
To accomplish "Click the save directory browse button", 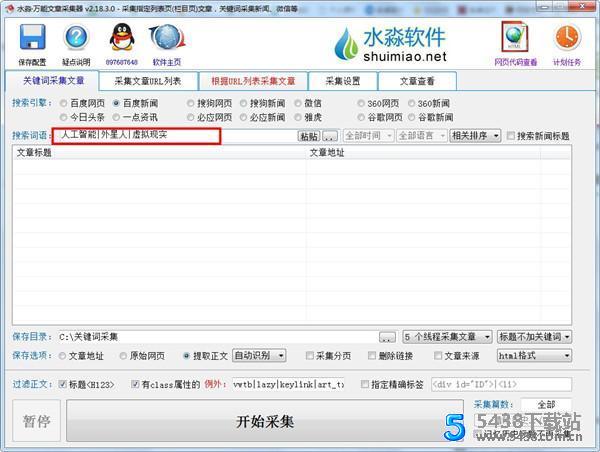I will [x=387, y=337].
